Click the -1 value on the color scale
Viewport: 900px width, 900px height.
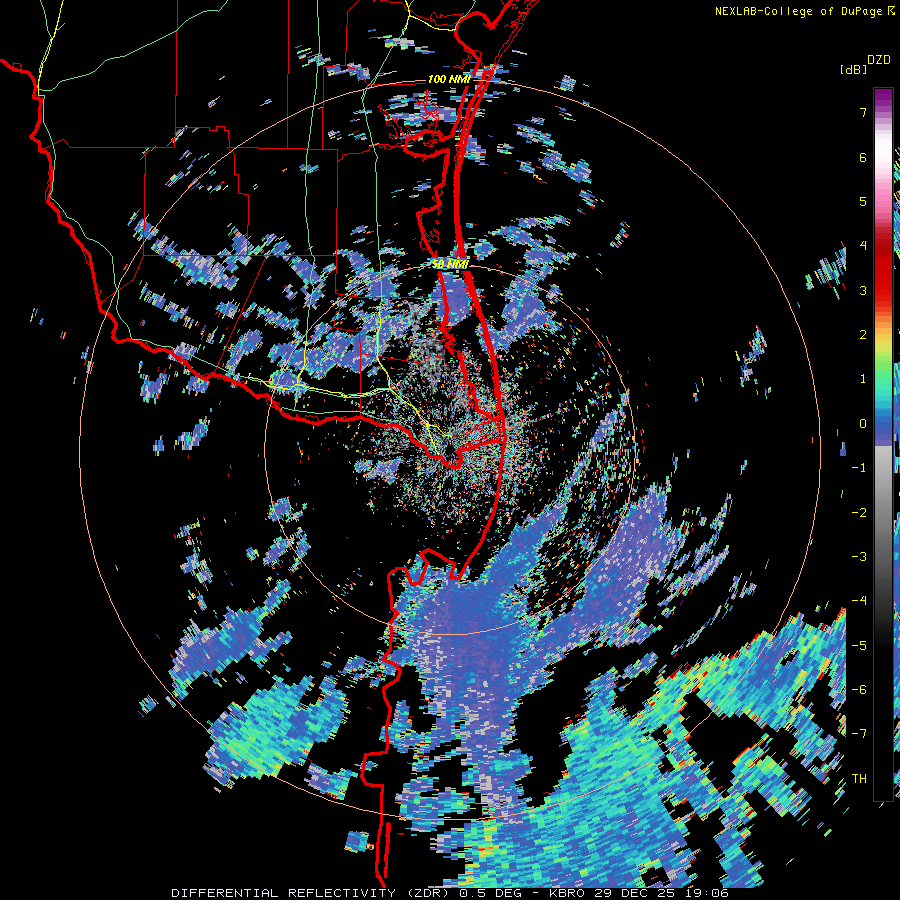point(859,468)
